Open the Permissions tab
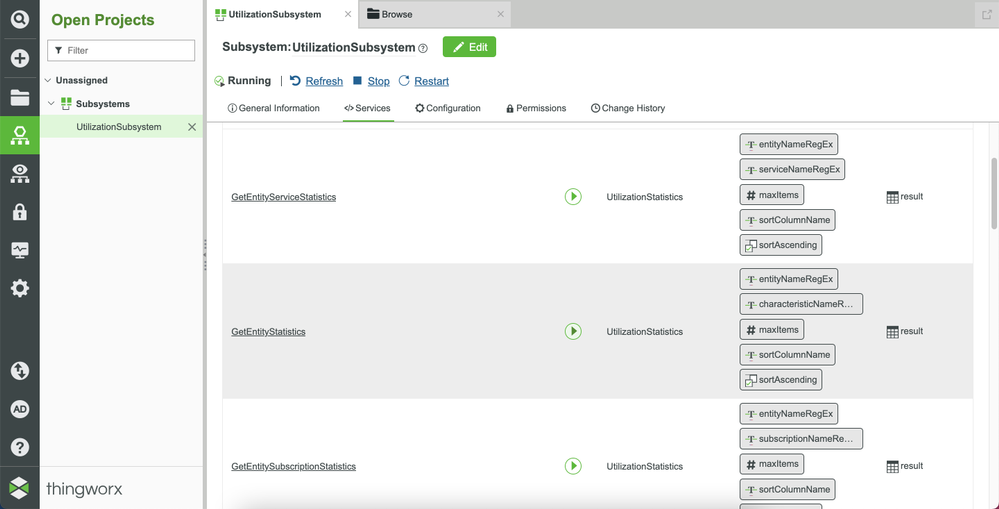The height and width of the screenshot is (509, 999). click(536, 108)
